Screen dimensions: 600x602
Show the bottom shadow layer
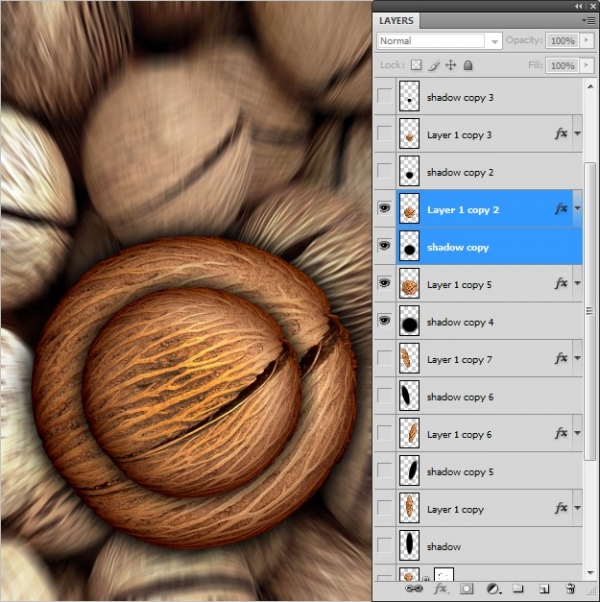click(x=385, y=545)
